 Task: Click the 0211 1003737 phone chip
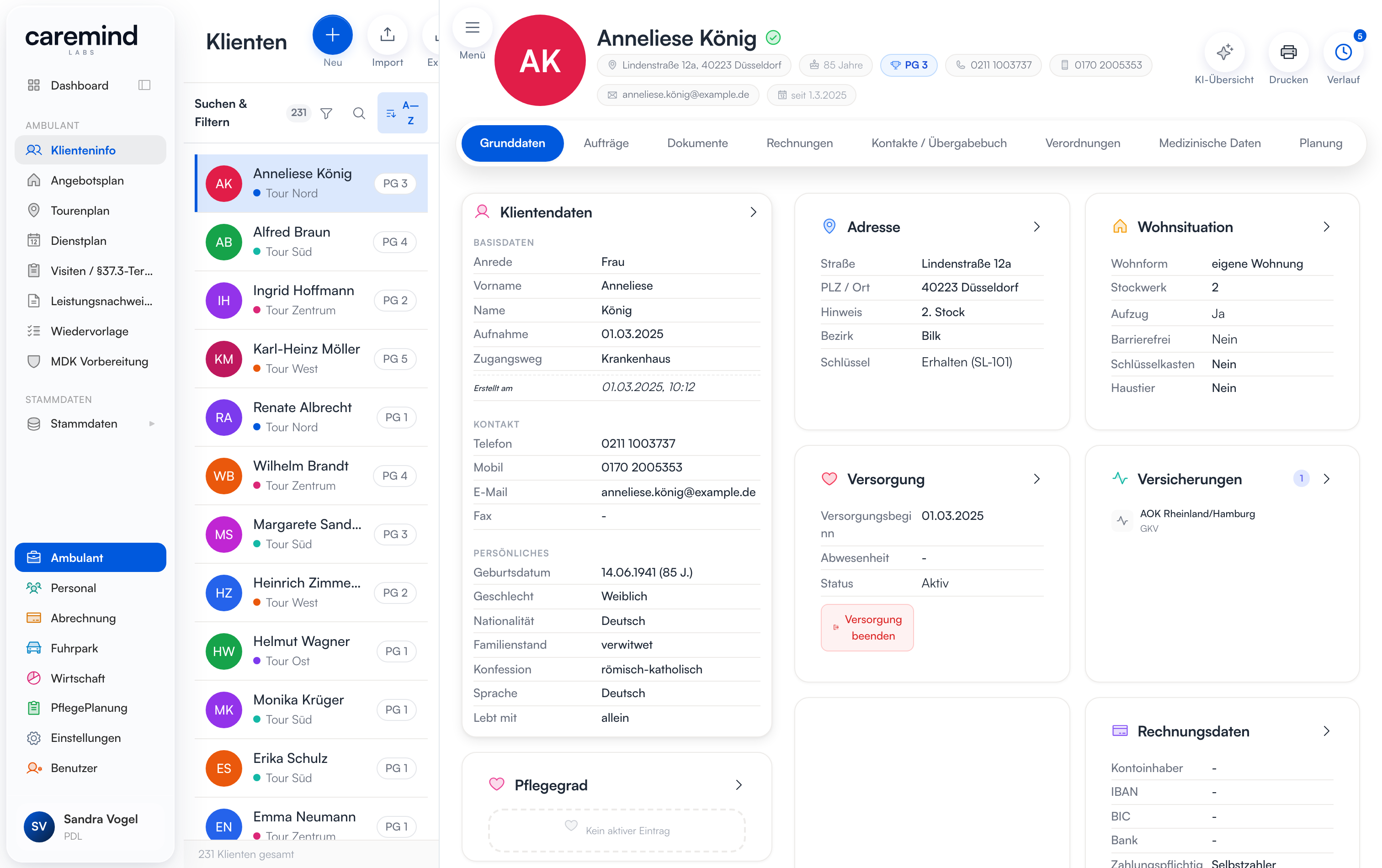click(993, 65)
